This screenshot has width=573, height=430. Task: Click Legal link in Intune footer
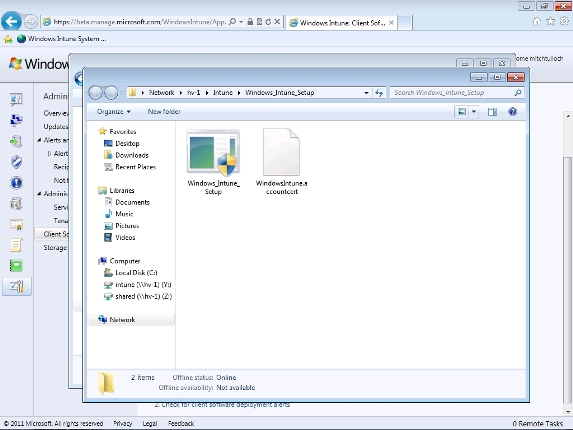(150, 423)
